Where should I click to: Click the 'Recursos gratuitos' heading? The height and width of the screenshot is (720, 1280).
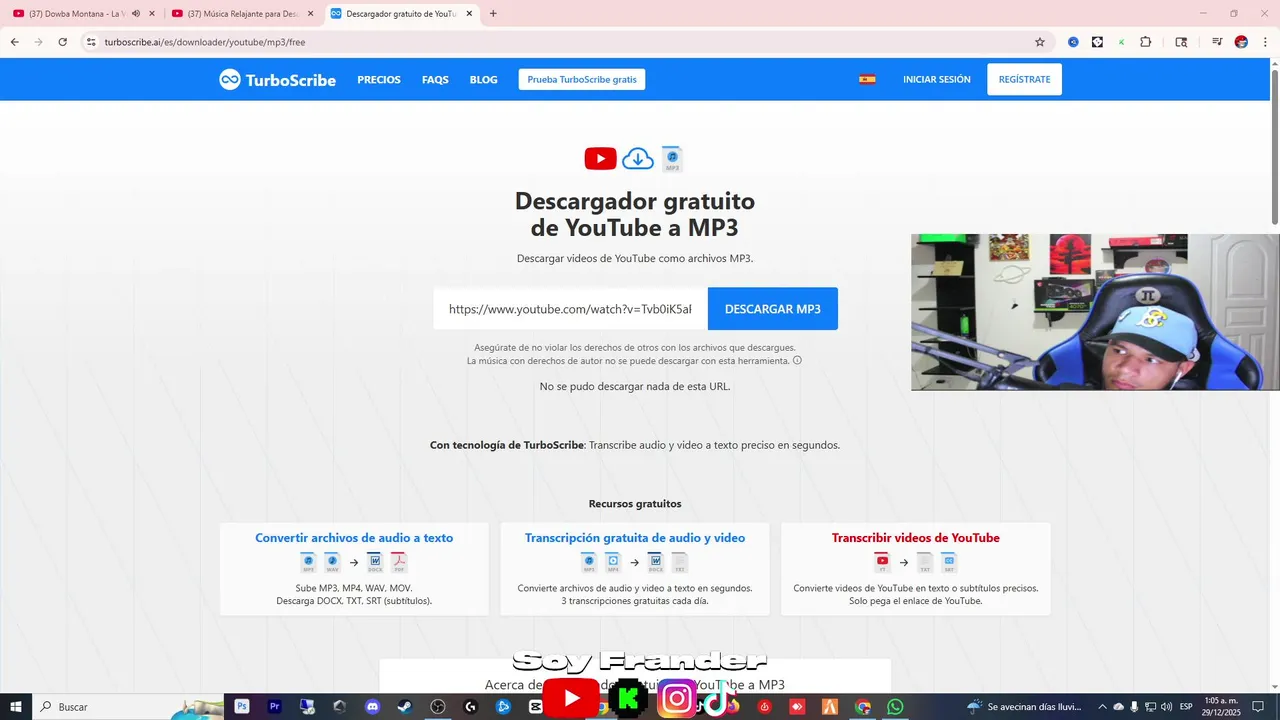click(x=635, y=504)
